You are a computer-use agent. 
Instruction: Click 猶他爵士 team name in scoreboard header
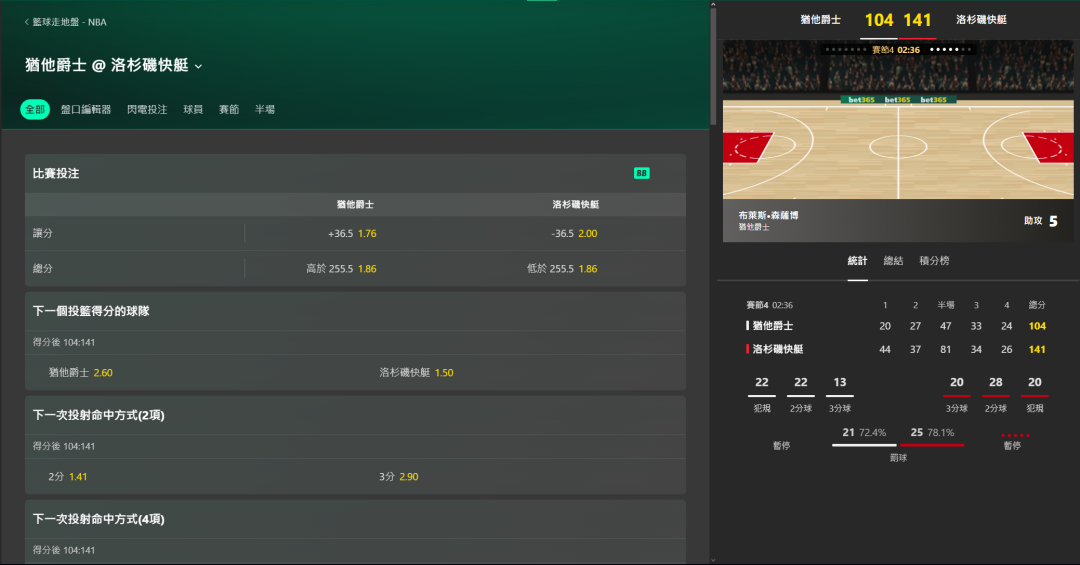point(820,20)
